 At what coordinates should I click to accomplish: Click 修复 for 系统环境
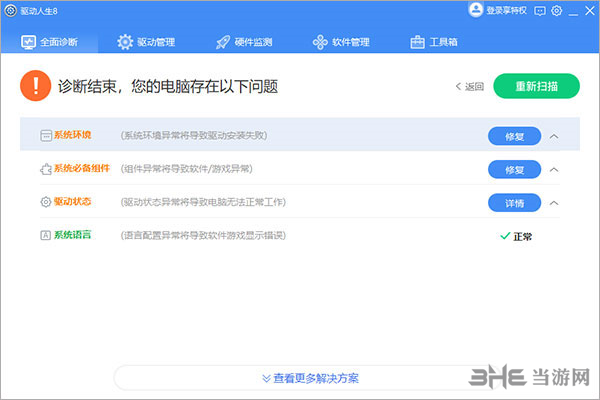click(514, 136)
